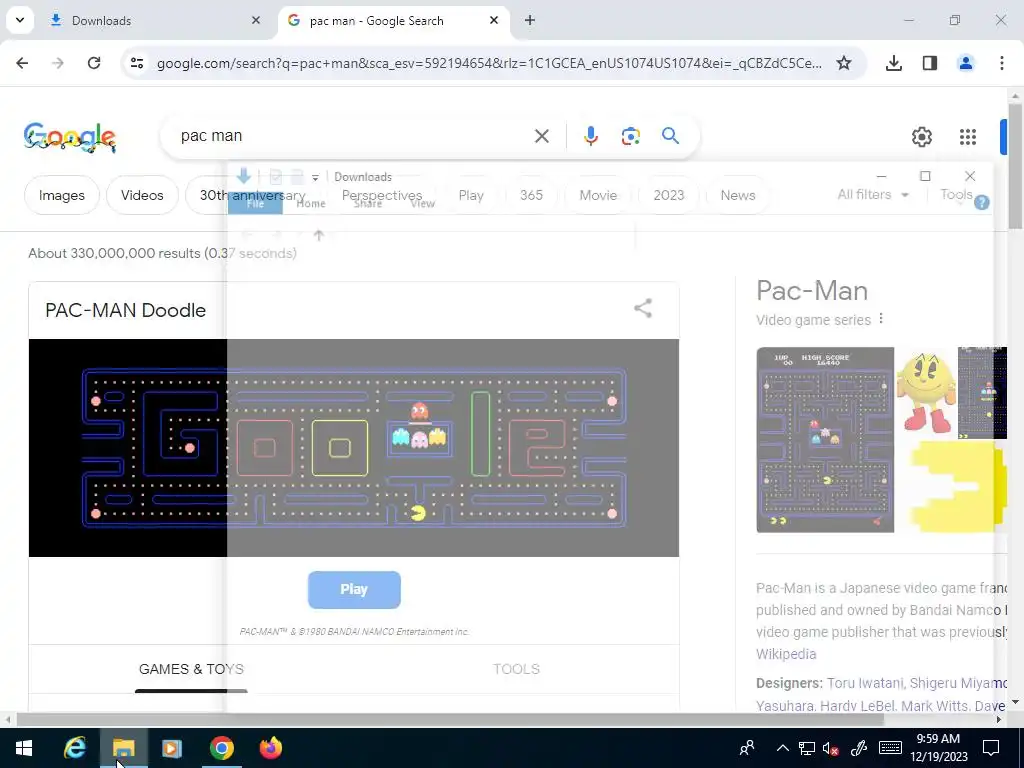
Task: Select the URL in the address bar
Action: [489, 63]
